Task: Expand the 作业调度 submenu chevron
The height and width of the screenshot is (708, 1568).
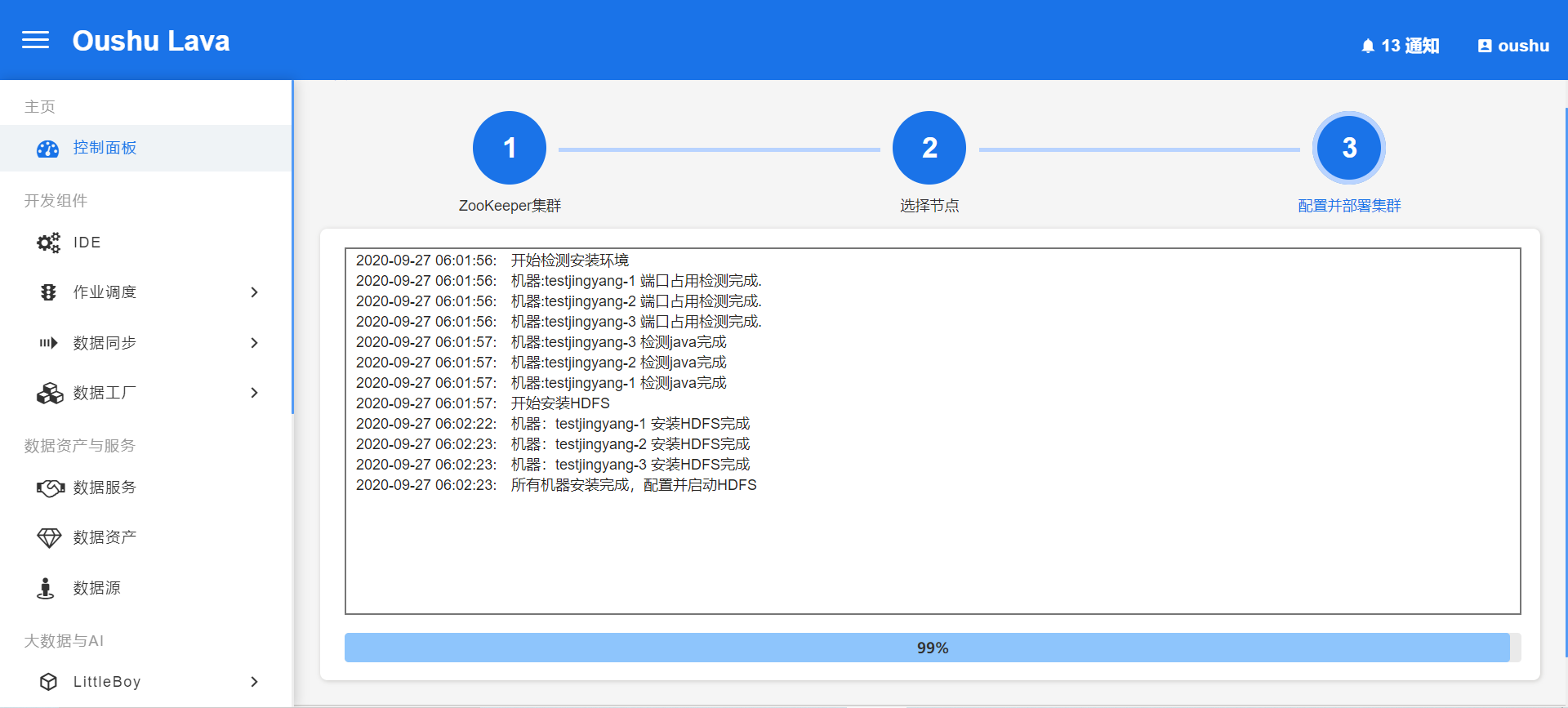Action: (x=255, y=292)
